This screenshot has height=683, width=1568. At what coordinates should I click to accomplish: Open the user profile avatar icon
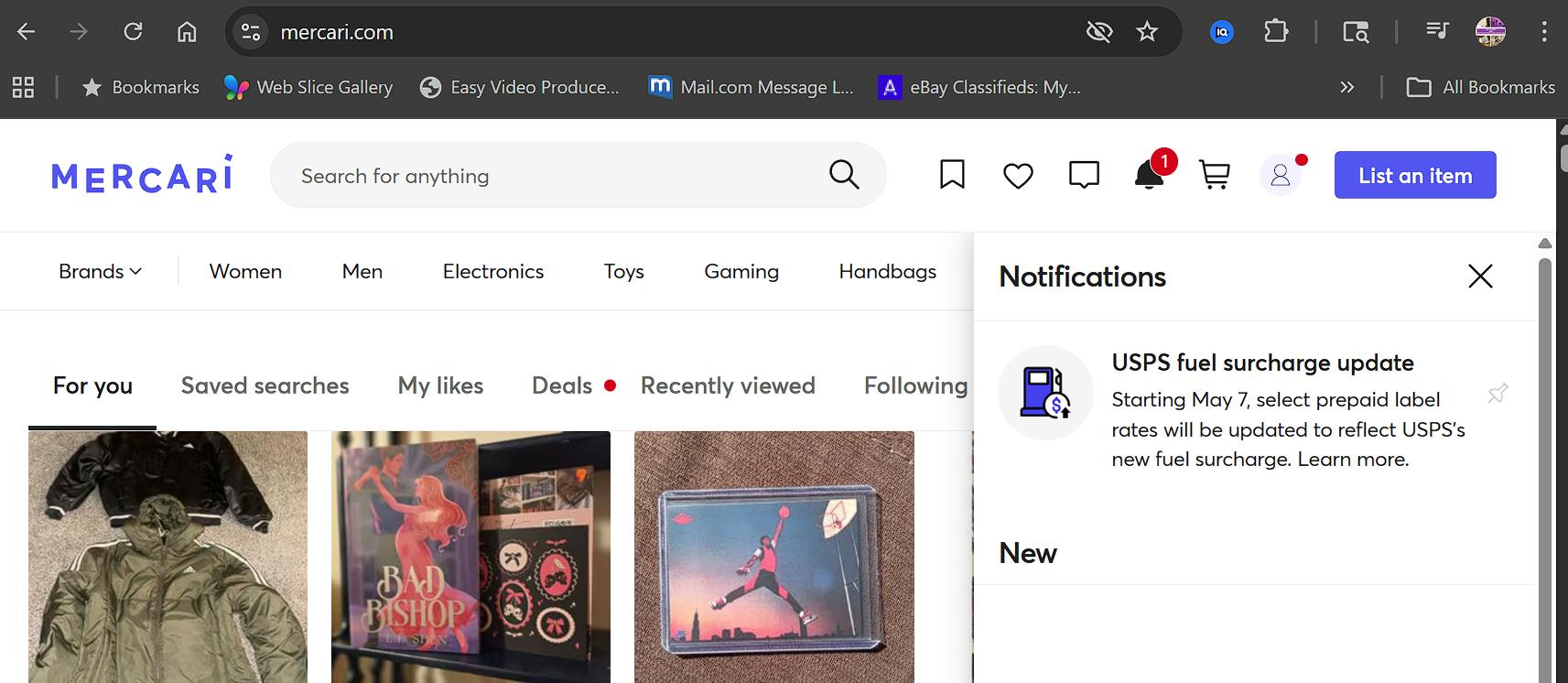click(x=1281, y=175)
